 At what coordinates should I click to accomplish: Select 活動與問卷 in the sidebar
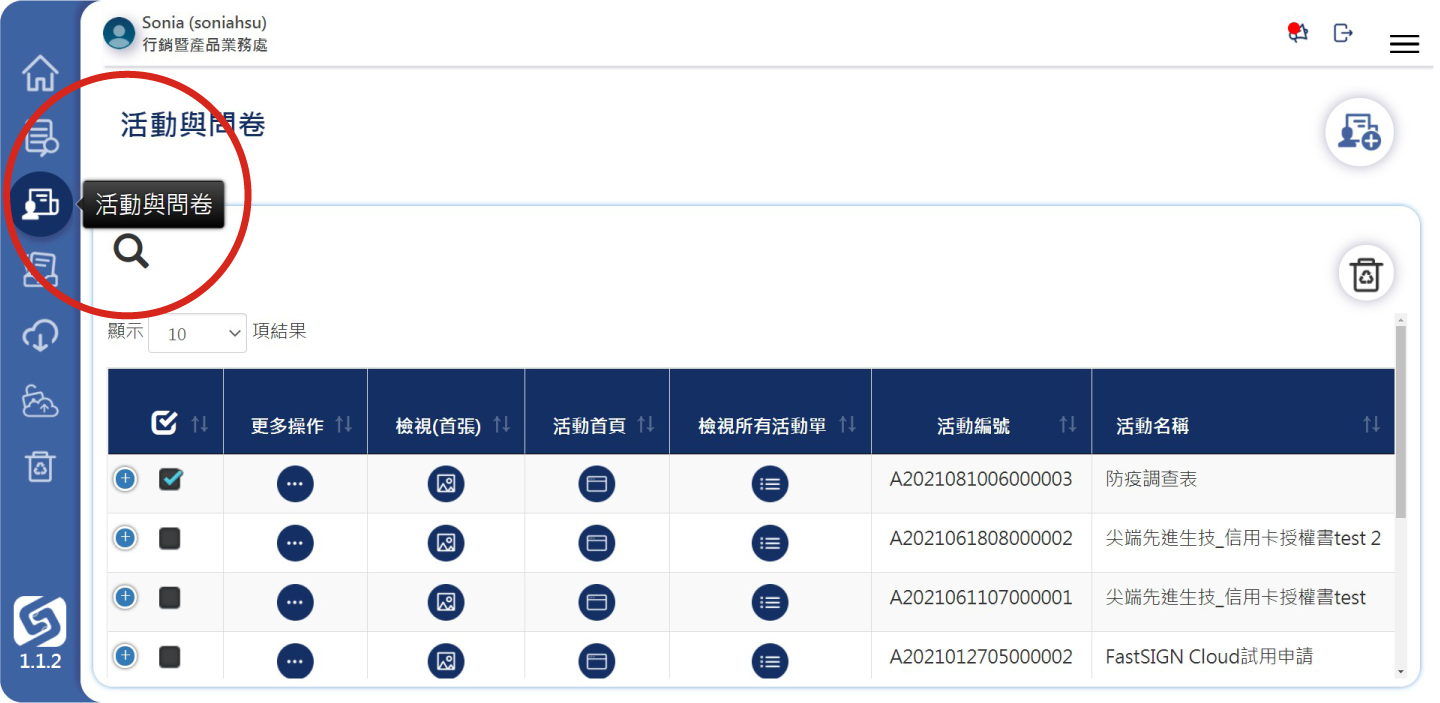point(40,204)
